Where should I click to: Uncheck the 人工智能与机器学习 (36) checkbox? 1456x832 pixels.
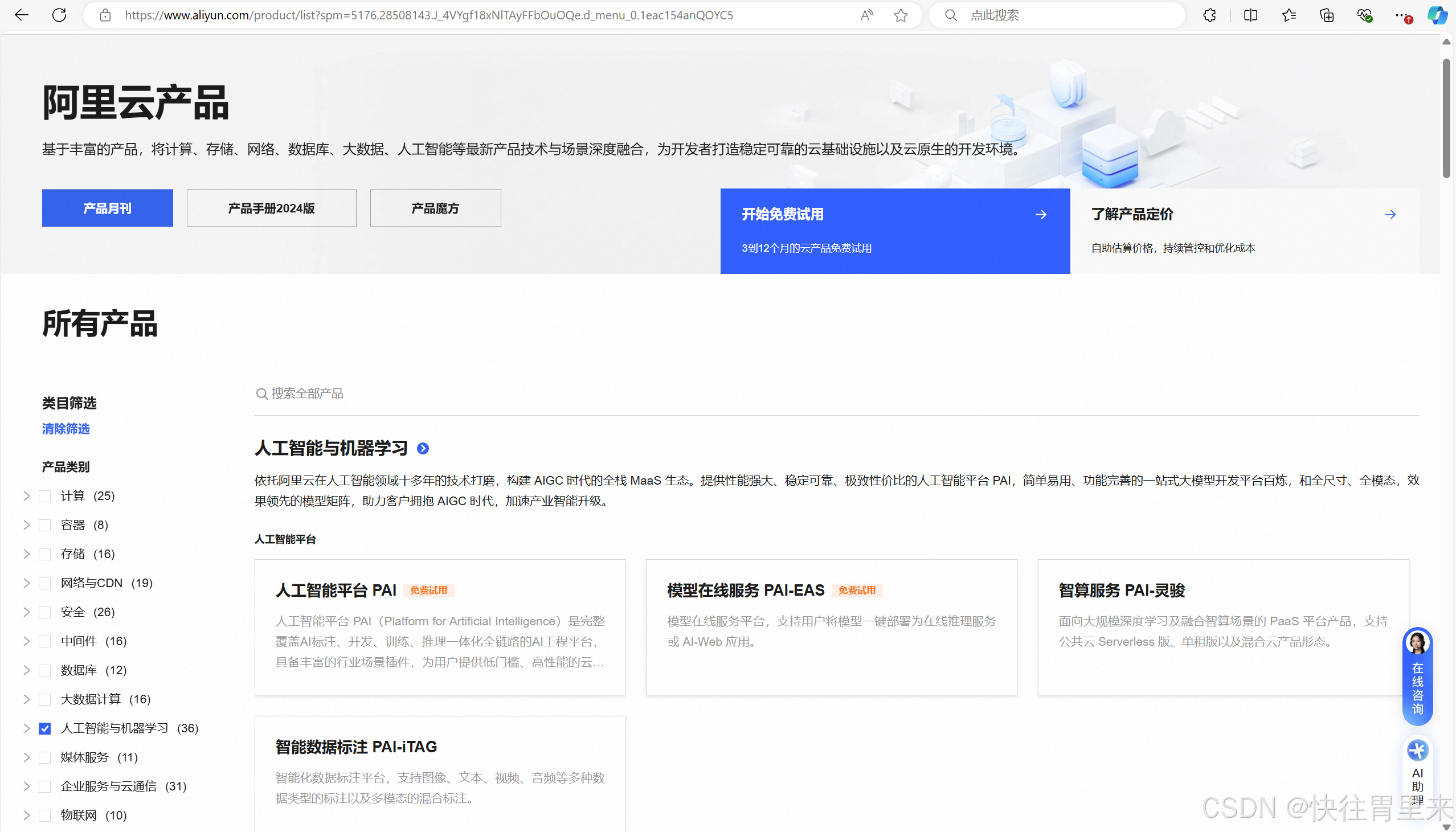45,728
